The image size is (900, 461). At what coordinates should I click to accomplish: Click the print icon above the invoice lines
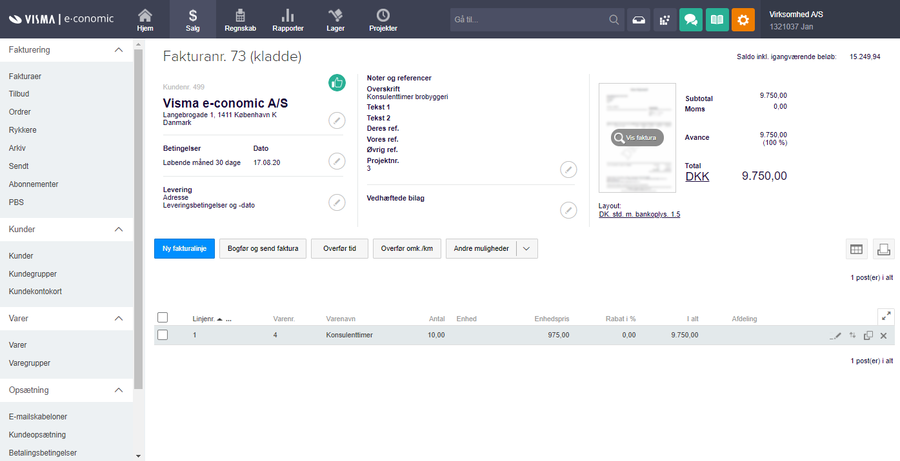pyautogui.click(x=883, y=249)
